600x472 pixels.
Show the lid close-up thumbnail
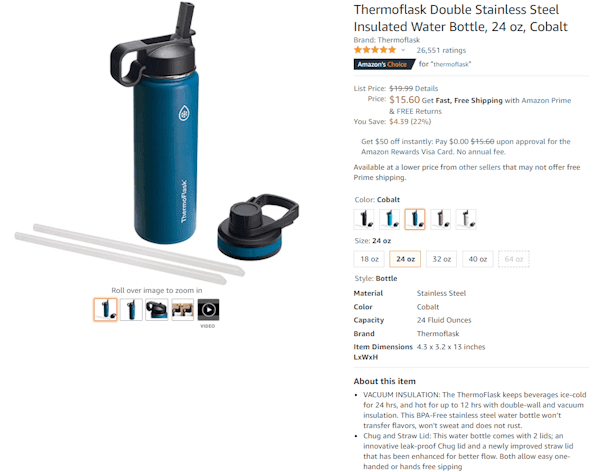point(157,309)
